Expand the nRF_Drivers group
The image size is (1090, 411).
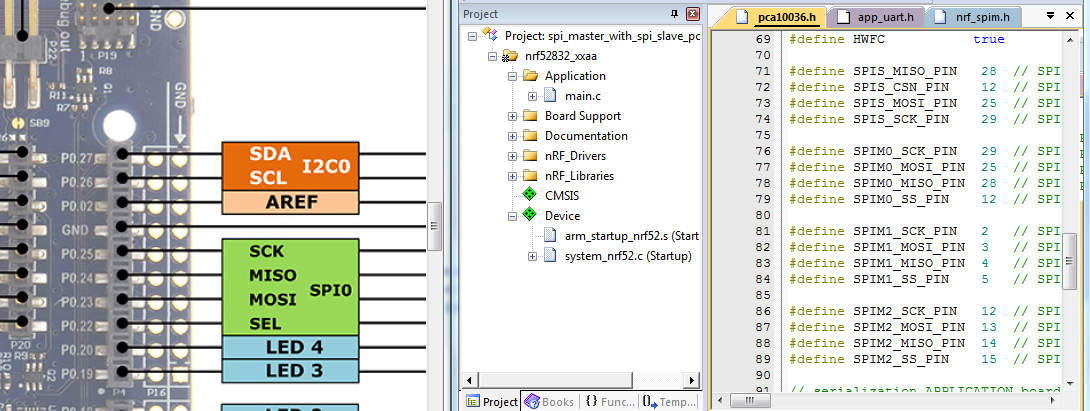(513, 156)
